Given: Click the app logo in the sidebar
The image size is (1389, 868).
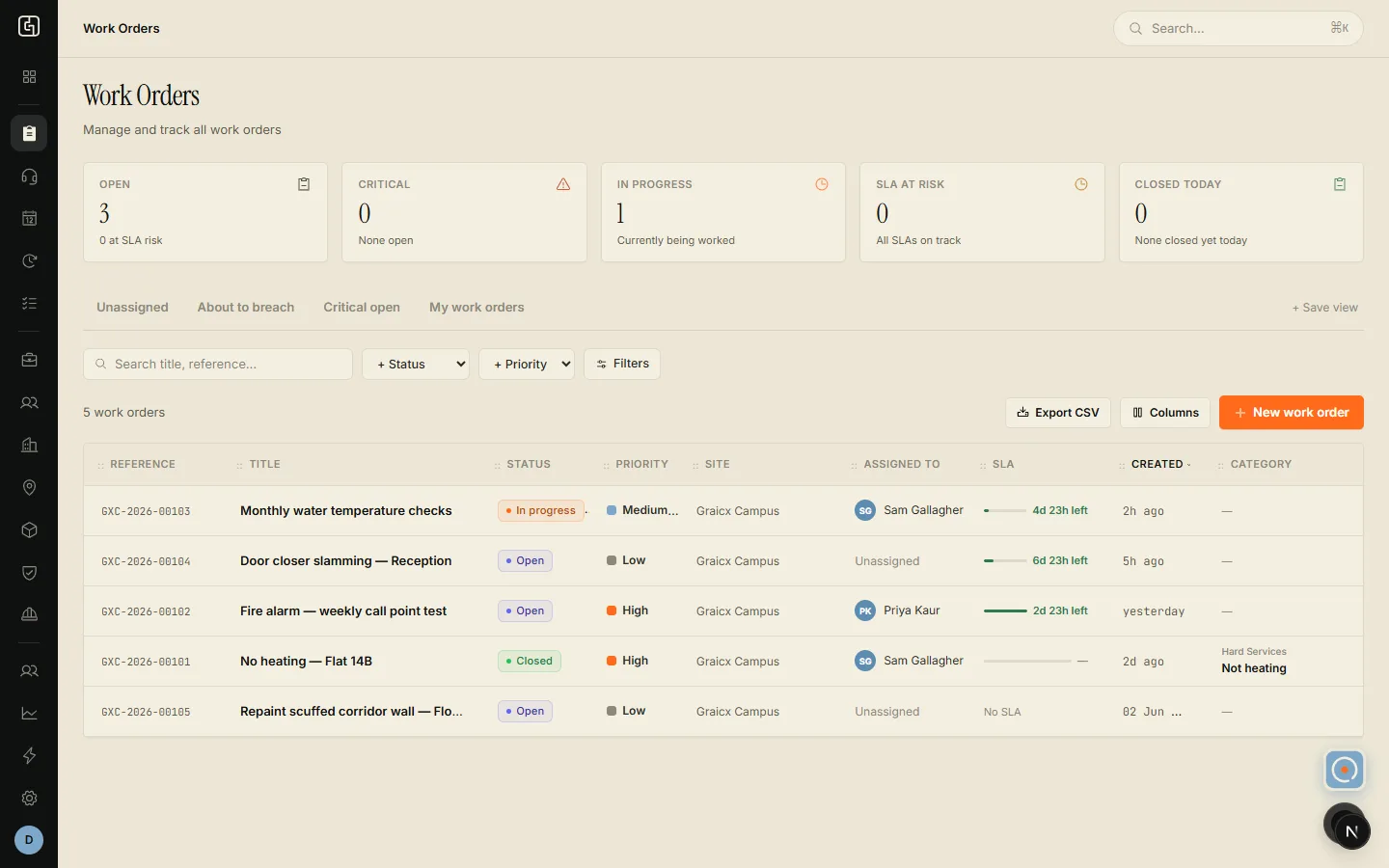Looking at the screenshot, I should coord(29,27).
